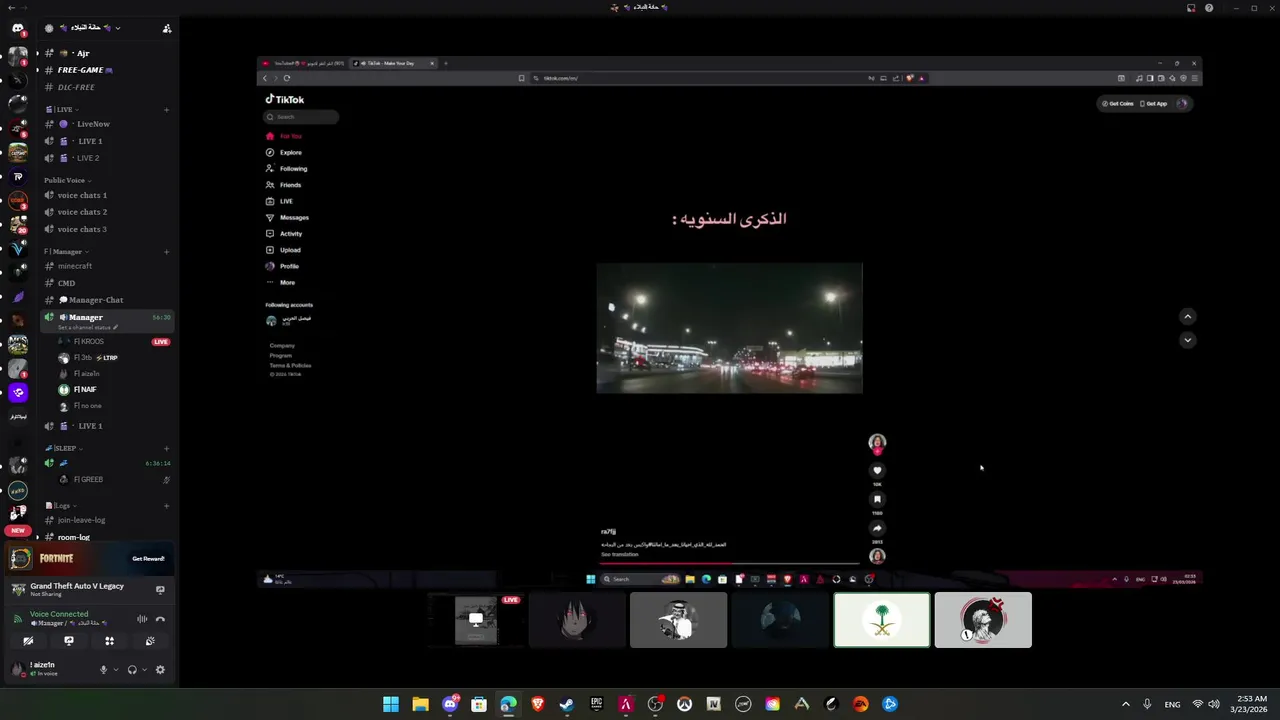Share screen using the Voice panel screen icon
Screen dimensions: 1280x720
tap(69, 641)
